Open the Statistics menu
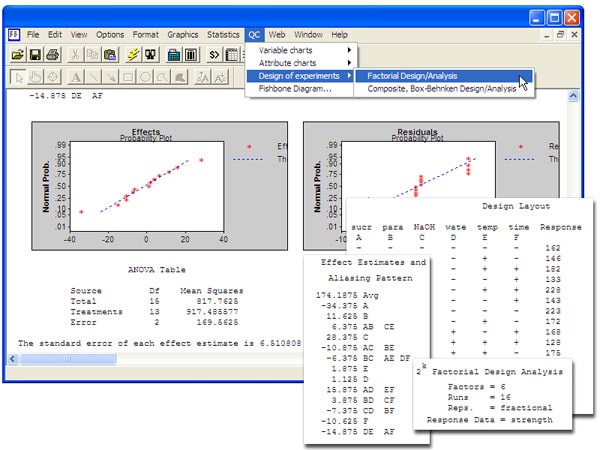Image resolution: width=600 pixels, height=450 pixels. (223, 34)
